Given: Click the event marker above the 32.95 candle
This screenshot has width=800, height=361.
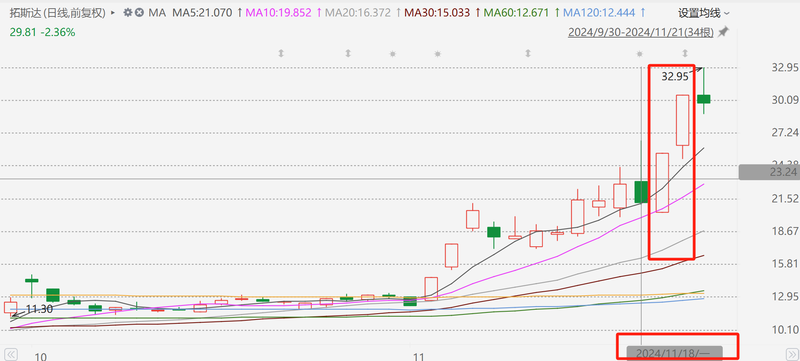Looking at the screenshot, I should click(685, 53).
